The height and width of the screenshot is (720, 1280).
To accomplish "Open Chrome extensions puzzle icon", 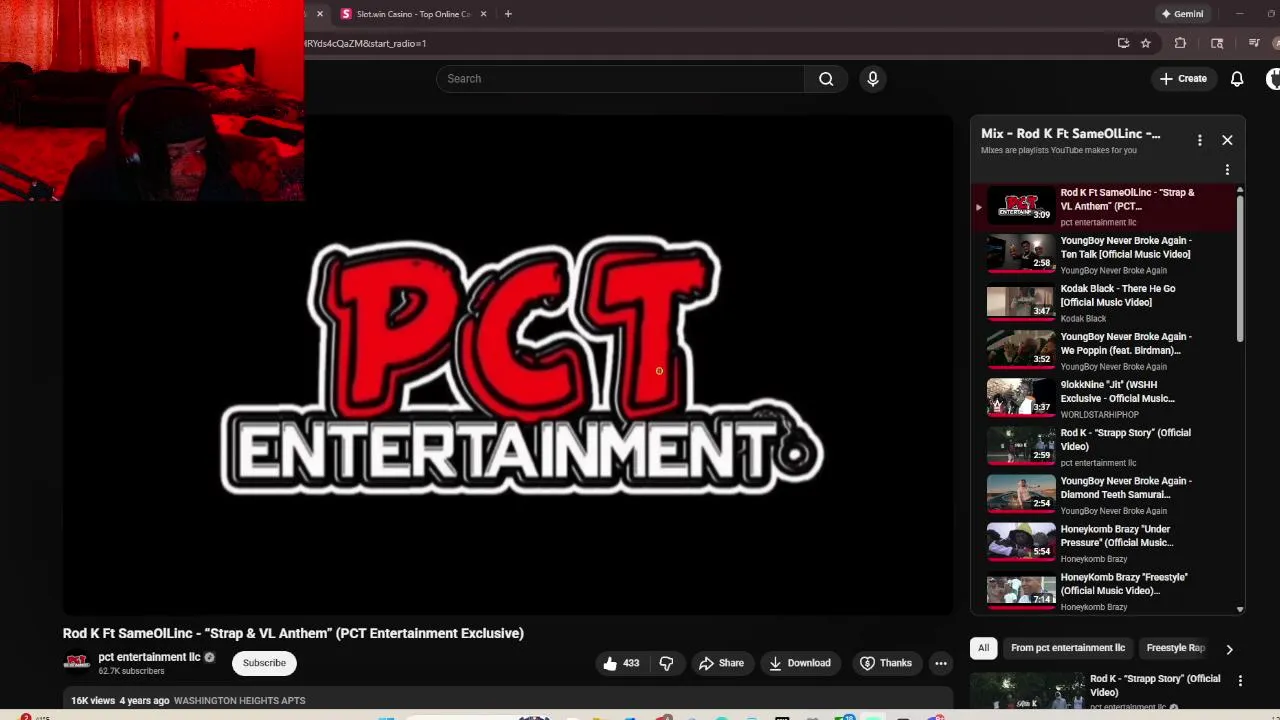I will [1180, 43].
